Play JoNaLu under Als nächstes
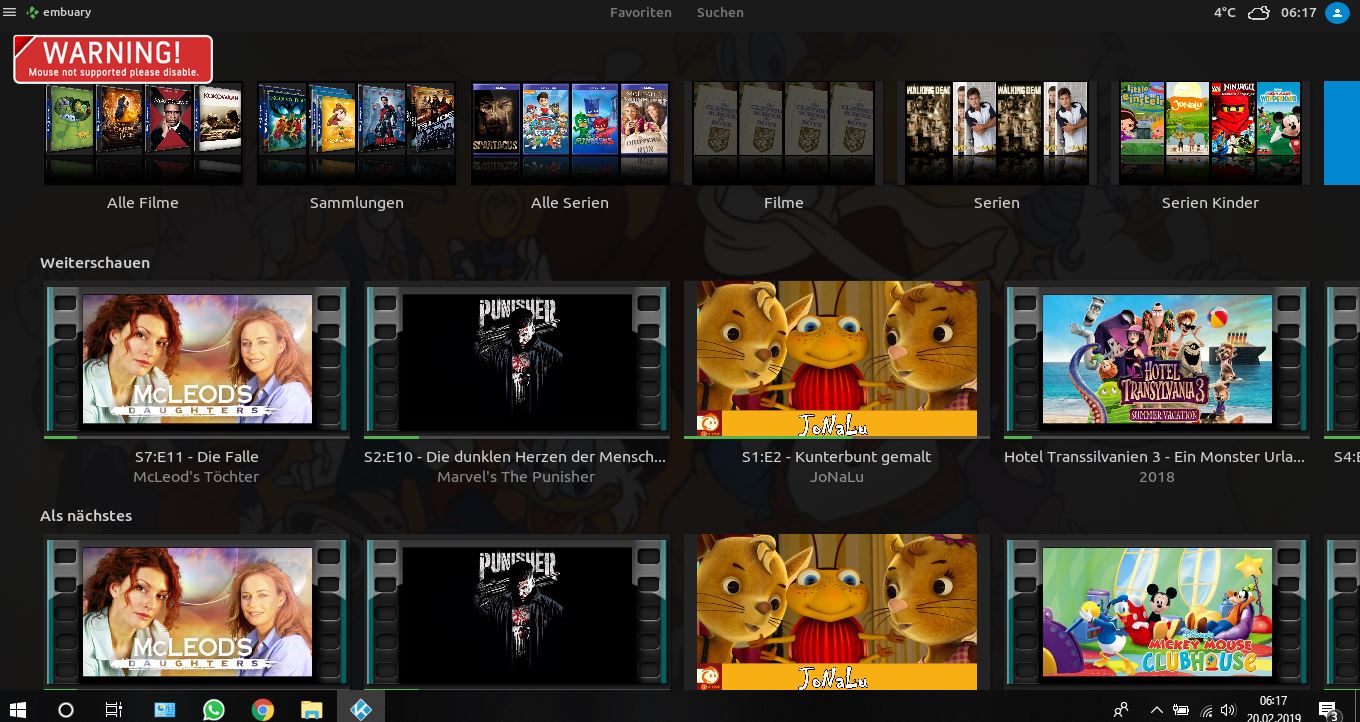The image size is (1360, 722). point(837,612)
